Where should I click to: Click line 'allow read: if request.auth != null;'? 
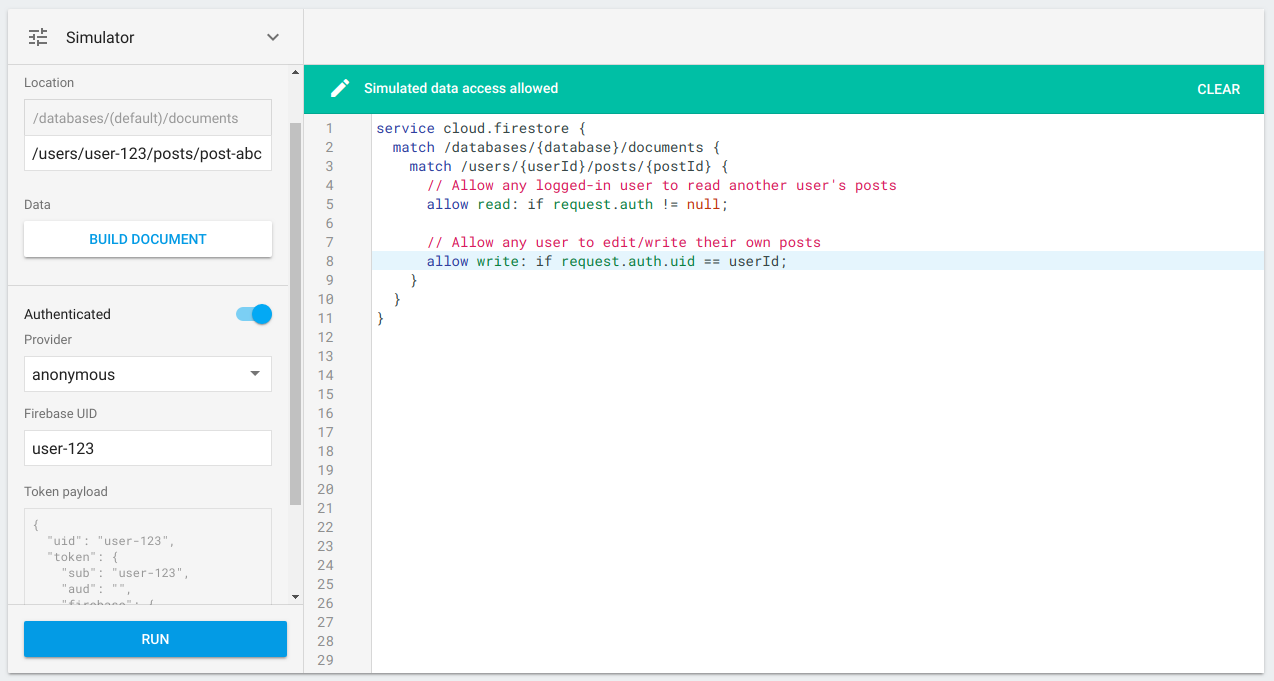577,204
